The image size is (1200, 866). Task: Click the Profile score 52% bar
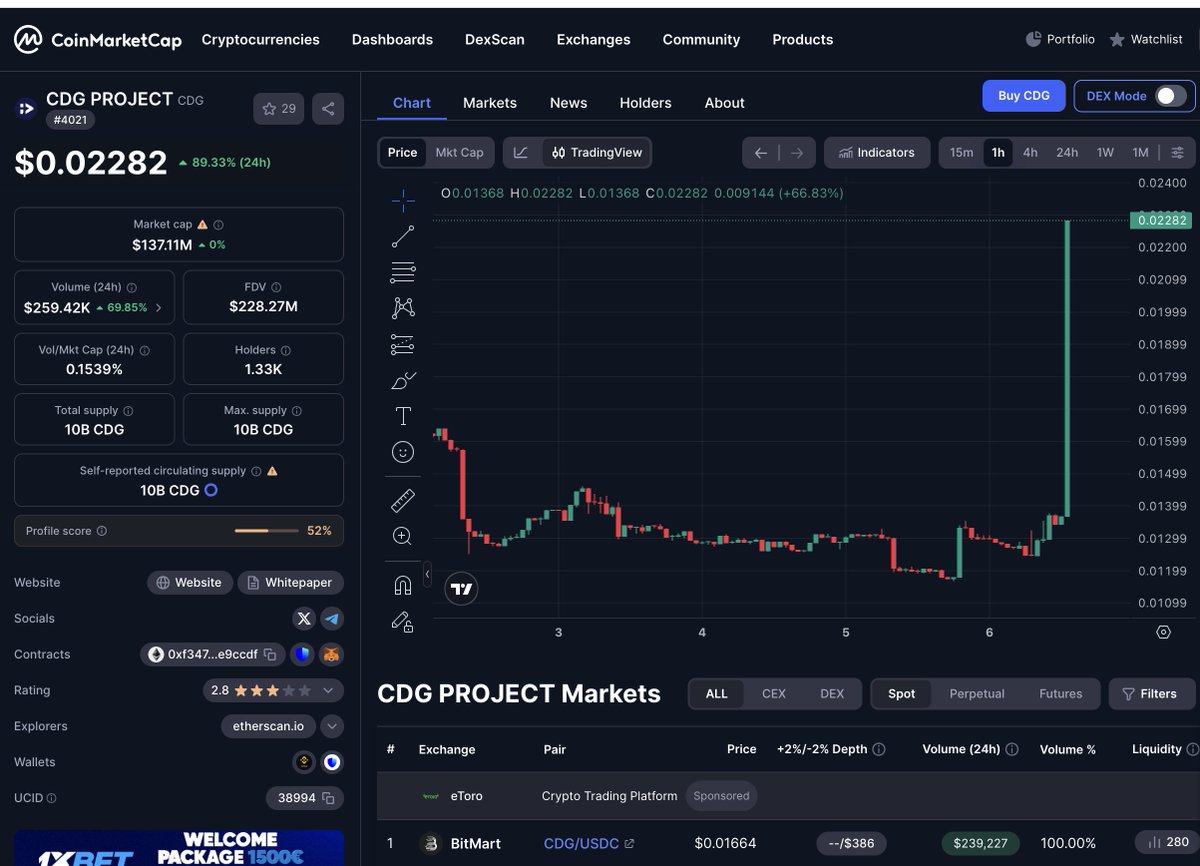click(179, 531)
